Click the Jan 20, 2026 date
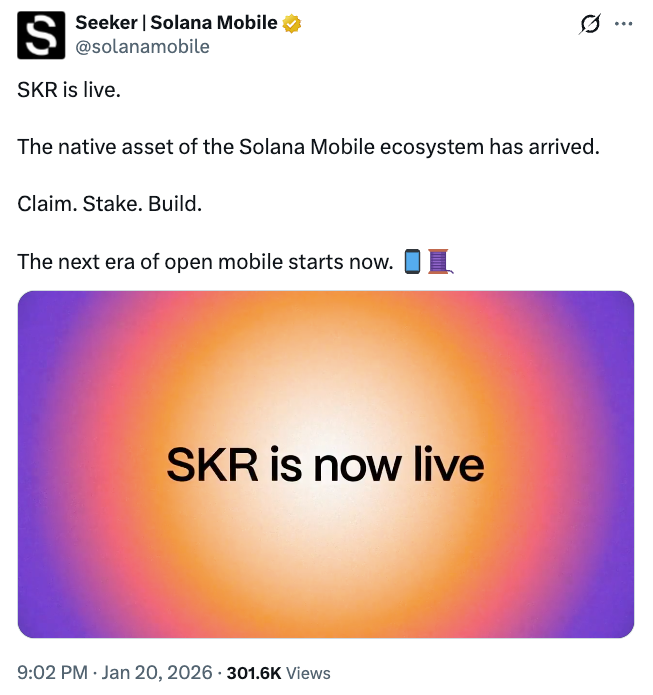The image size is (653, 695). pyautogui.click(x=155, y=673)
